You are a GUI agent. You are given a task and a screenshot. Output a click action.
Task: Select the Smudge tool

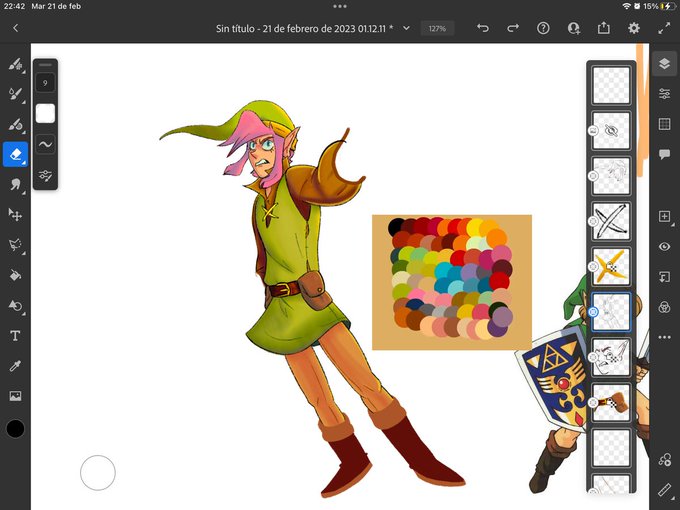point(15,184)
